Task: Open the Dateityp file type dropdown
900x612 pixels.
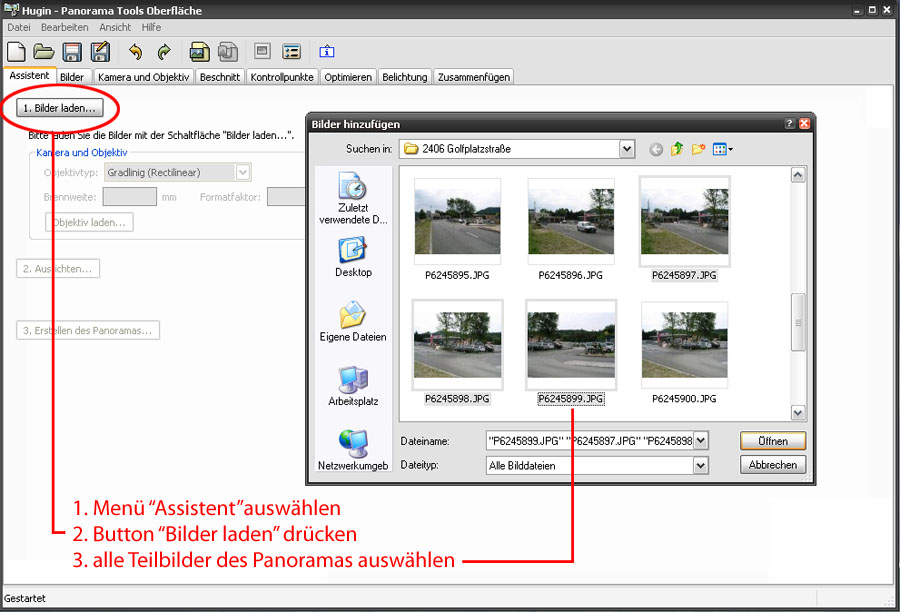Action: 700,465
